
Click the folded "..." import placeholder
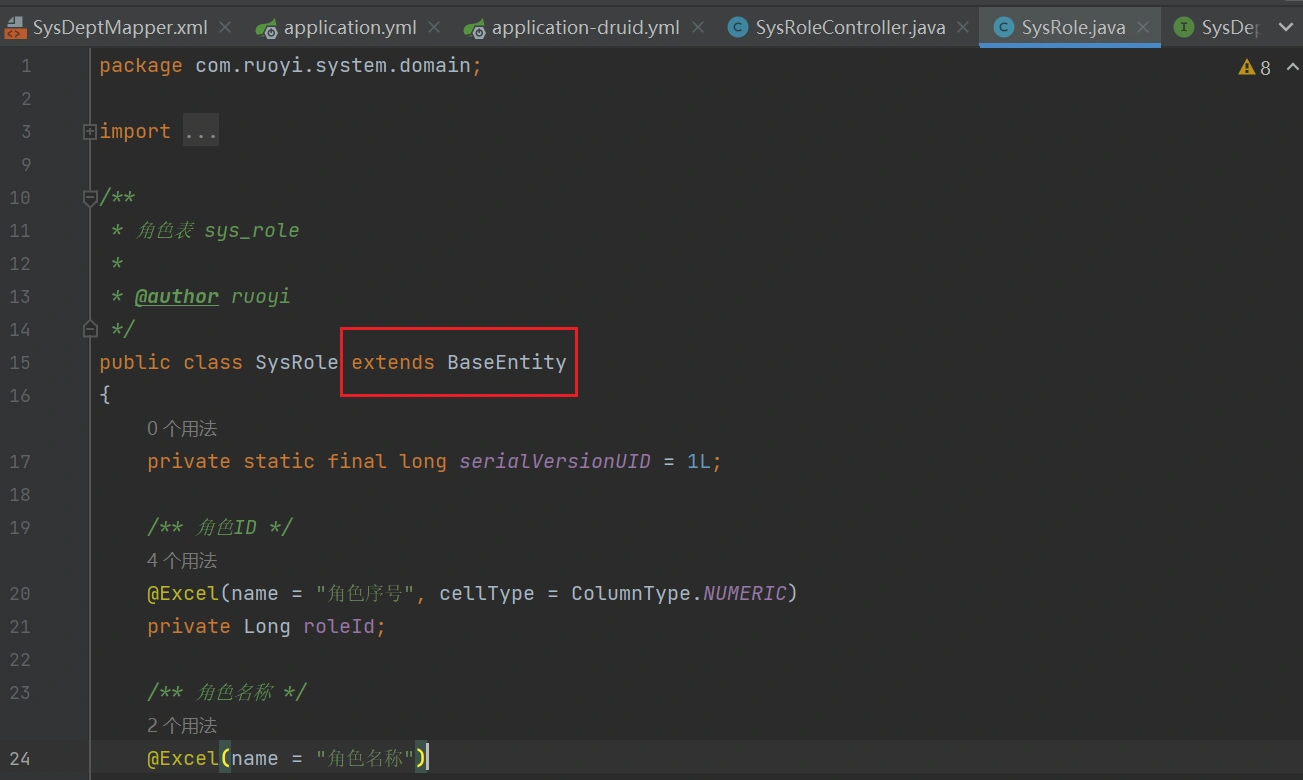(201, 132)
